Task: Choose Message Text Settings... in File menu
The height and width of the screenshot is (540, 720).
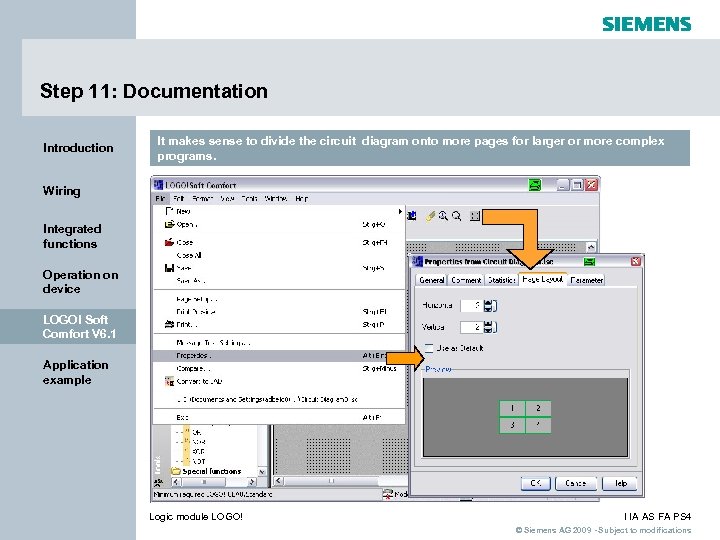Action: 279,343
